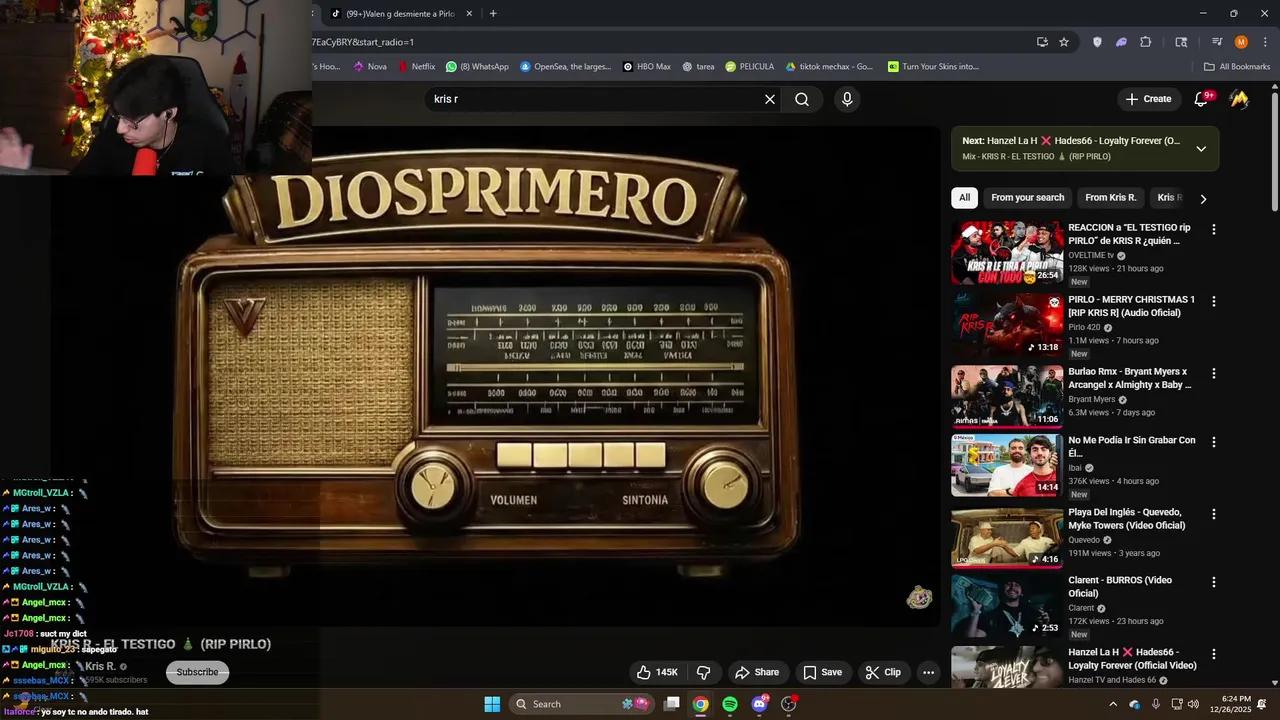Open the Turn Your Skins into bookmark
Image resolution: width=1280 pixels, height=720 pixels.
[x=934, y=67]
